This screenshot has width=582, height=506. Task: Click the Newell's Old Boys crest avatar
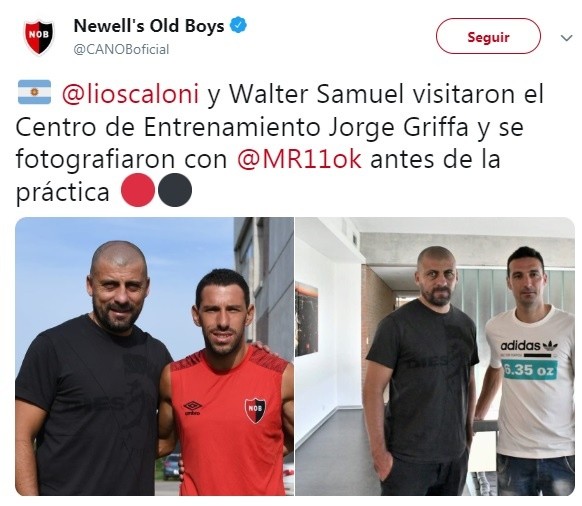[39, 37]
